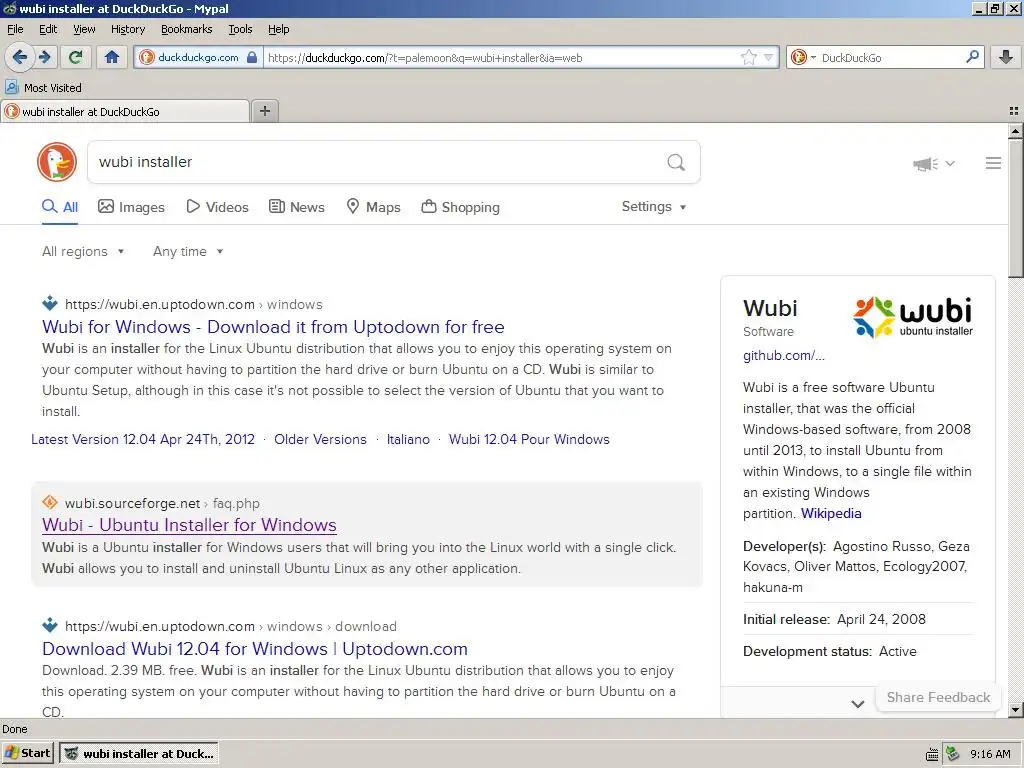Open Wubi - Ubuntu Installer for Windows result
The height and width of the screenshot is (768, 1024).
pyautogui.click(x=189, y=525)
